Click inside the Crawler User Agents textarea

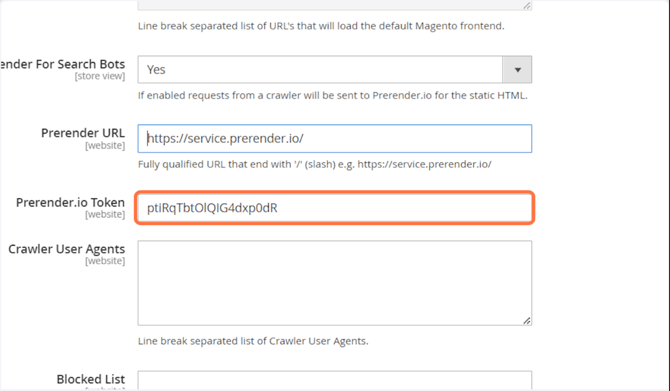pyautogui.click(x=335, y=283)
